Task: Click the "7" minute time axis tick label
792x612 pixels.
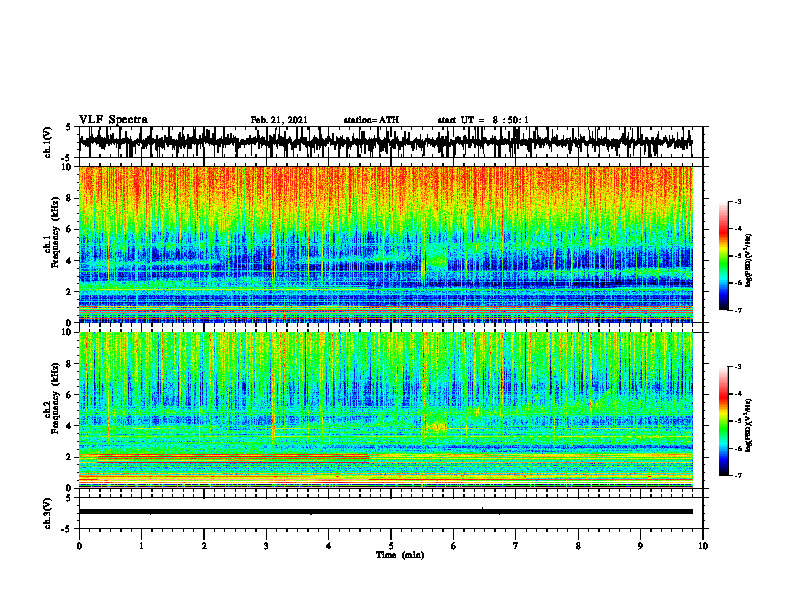Action: coord(516,546)
